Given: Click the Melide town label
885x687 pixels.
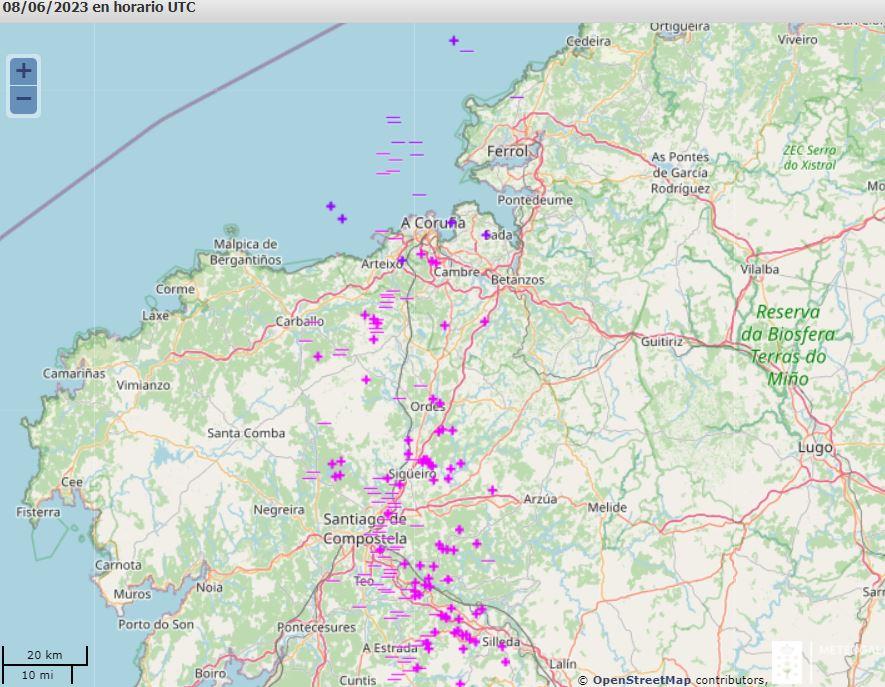Looking at the screenshot, I should [x=606, y=507].
